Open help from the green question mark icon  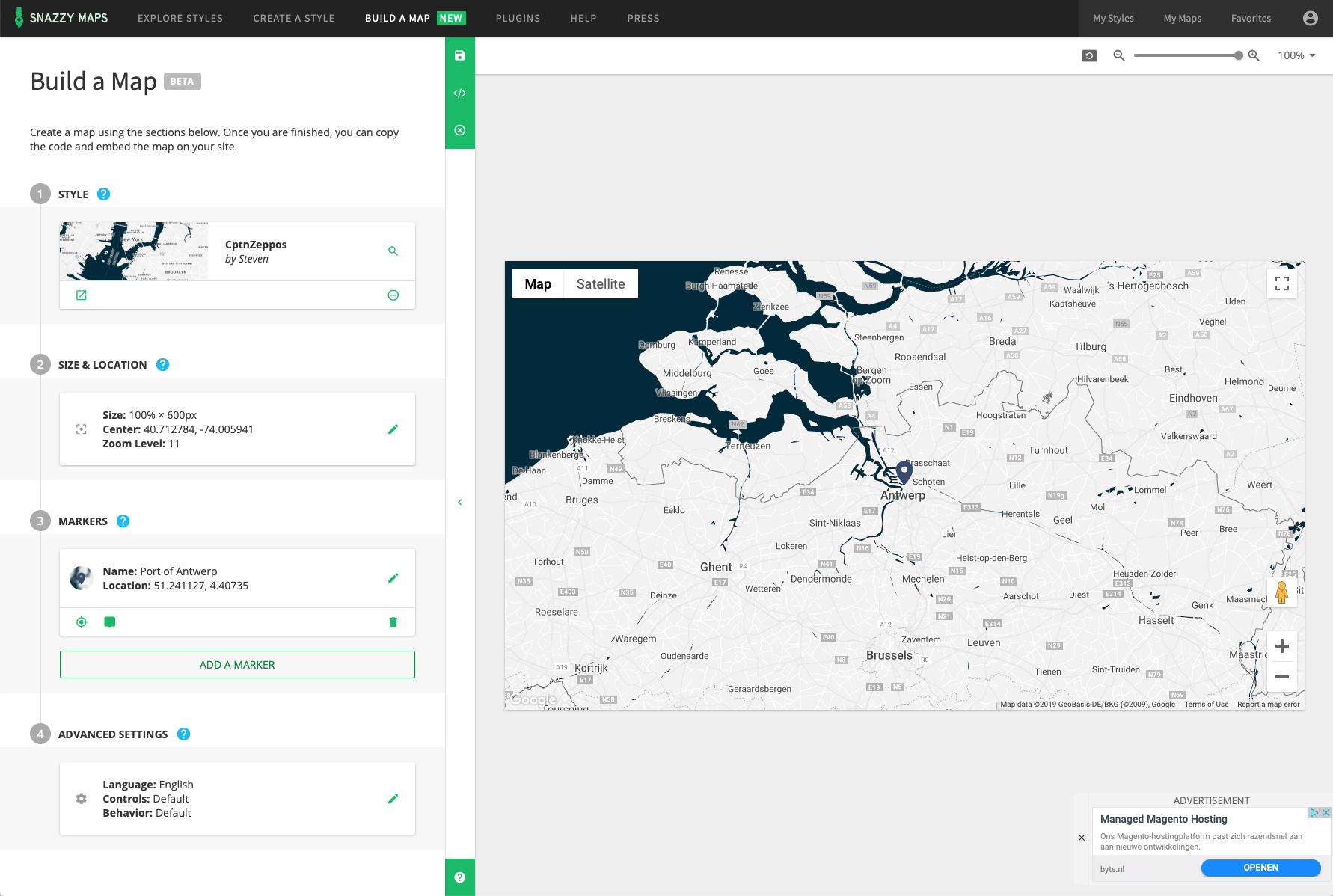(x=460, y=877)
